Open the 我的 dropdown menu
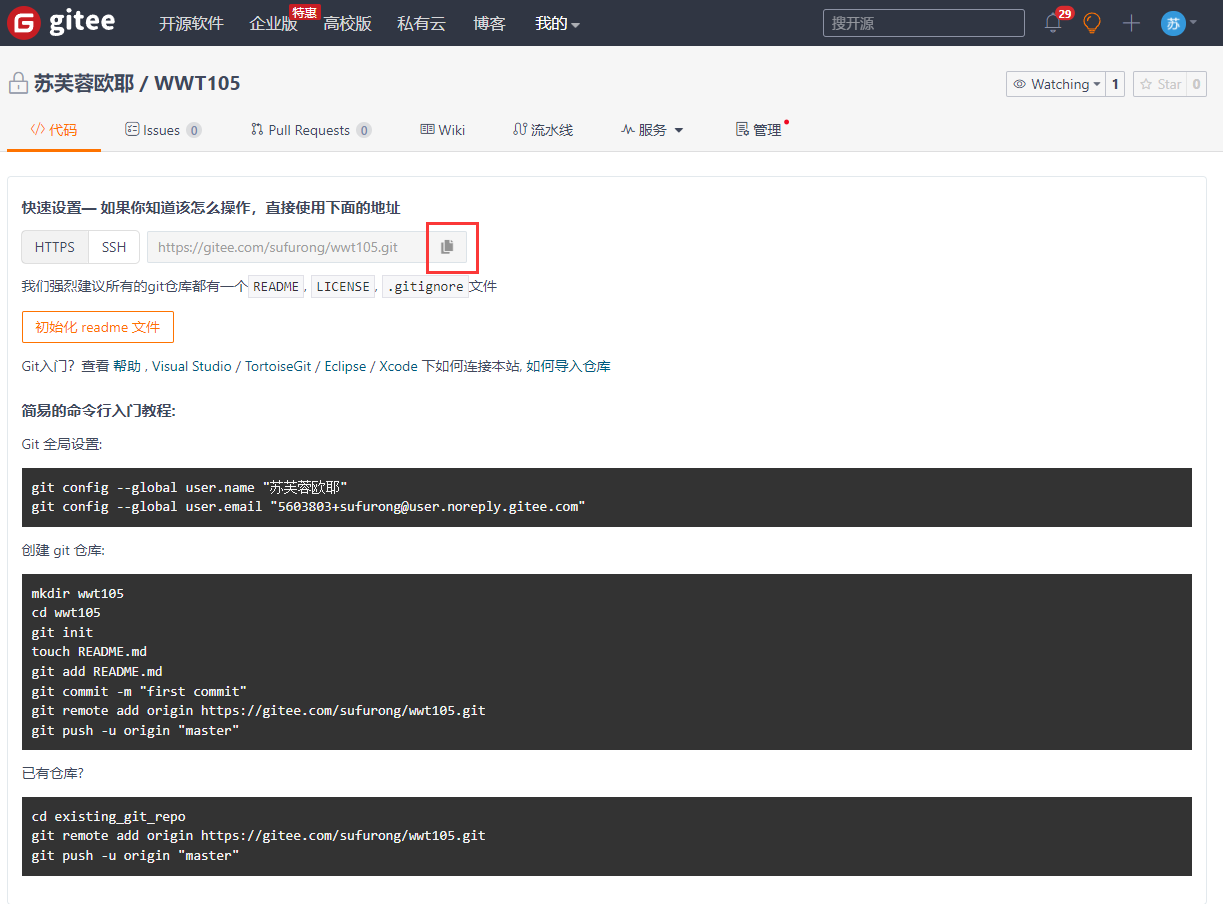This screenshot has height=904, width=1223. coord(557,23)
